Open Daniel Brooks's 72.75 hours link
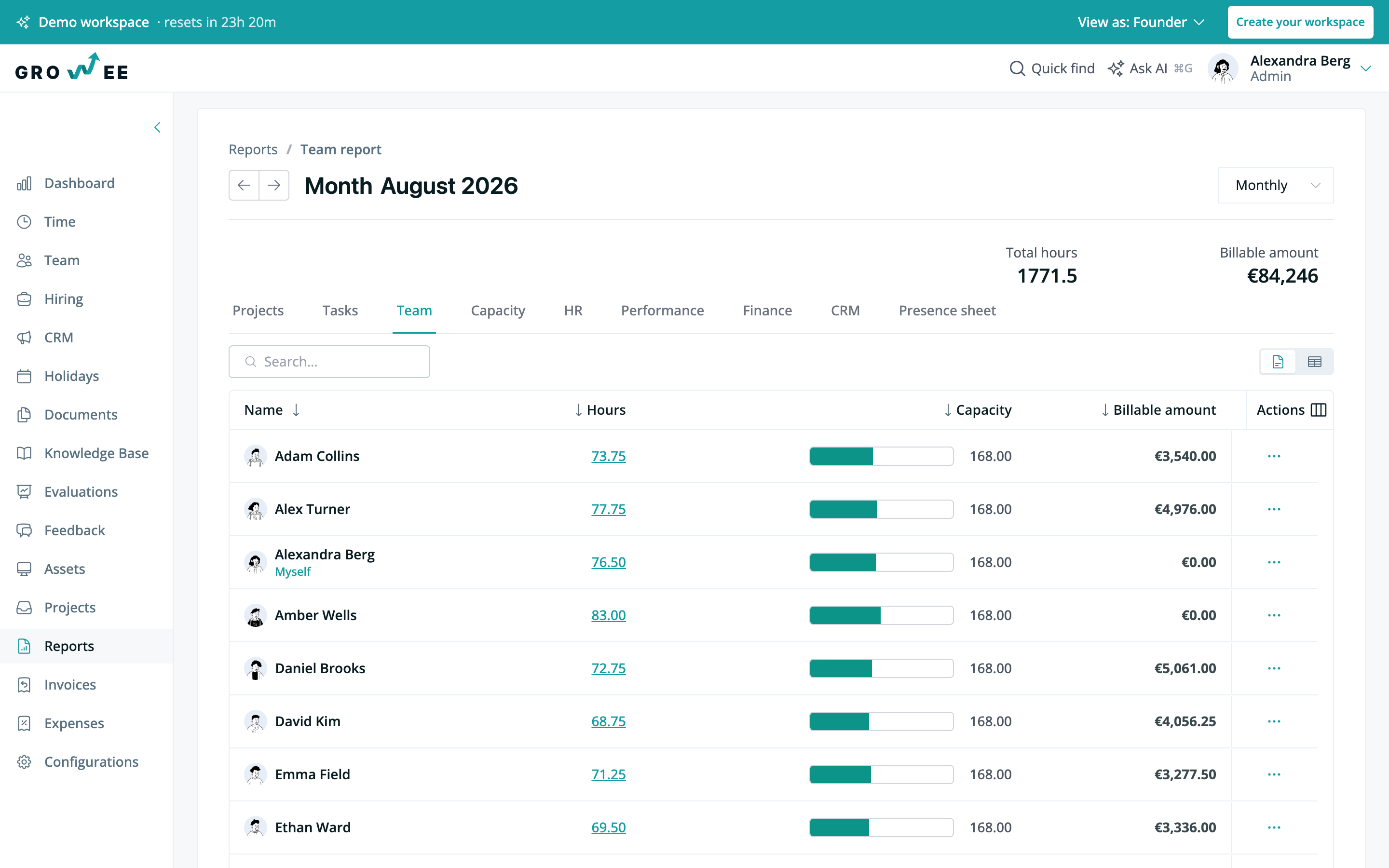 (x=608, y=668)
